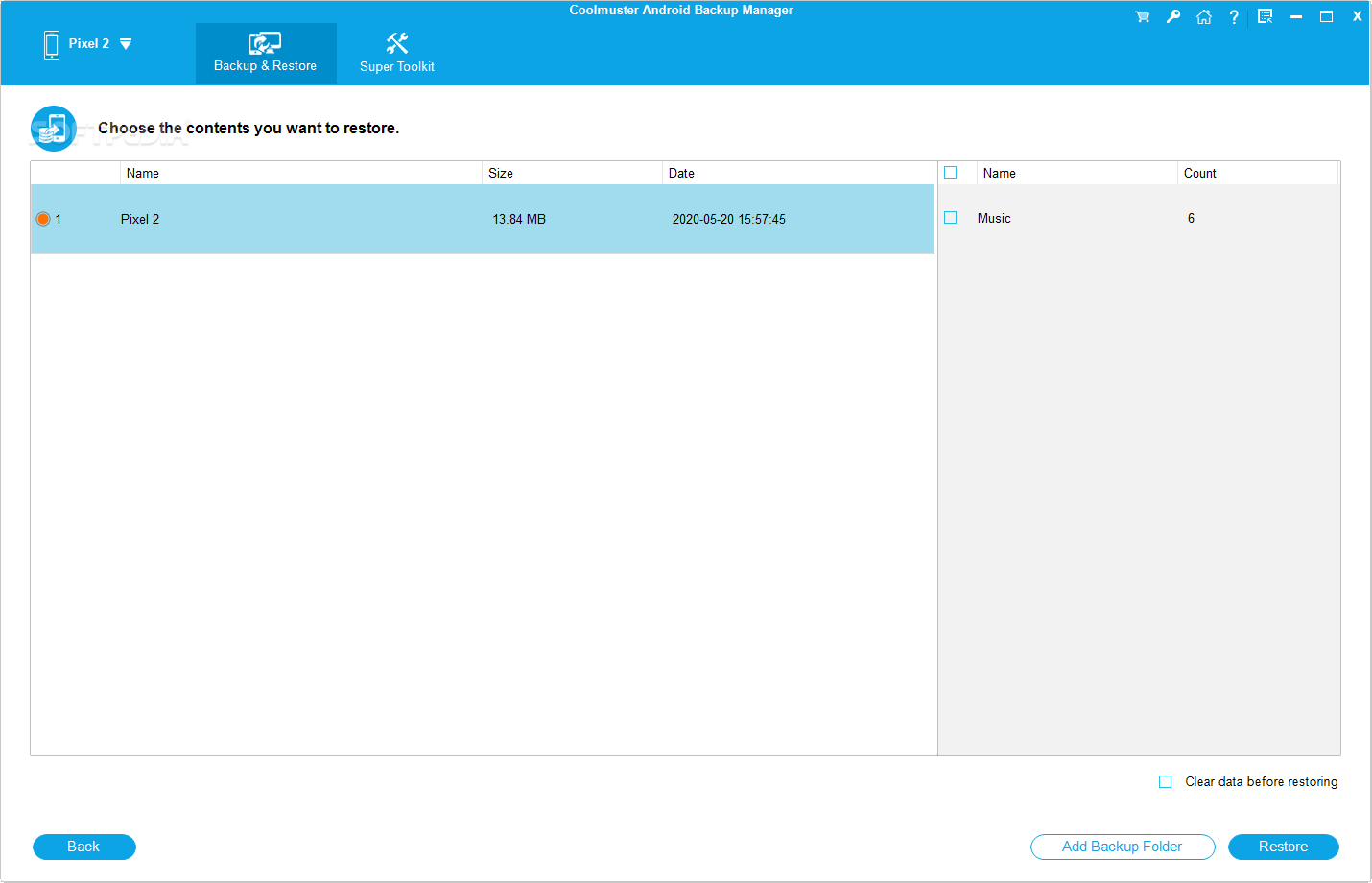Click the 13.84 MB size cell
1372x883 pixels.
519,219
